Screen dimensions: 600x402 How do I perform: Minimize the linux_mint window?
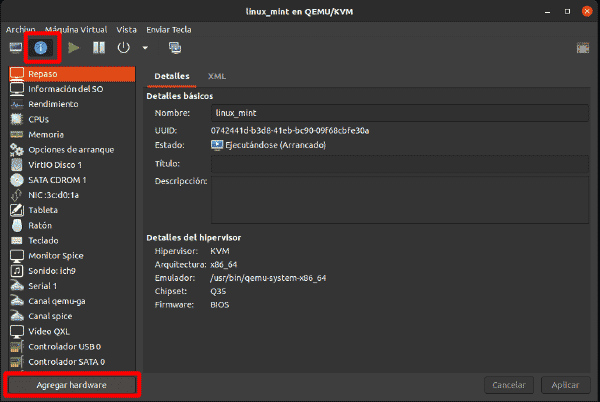click(548, 12)
